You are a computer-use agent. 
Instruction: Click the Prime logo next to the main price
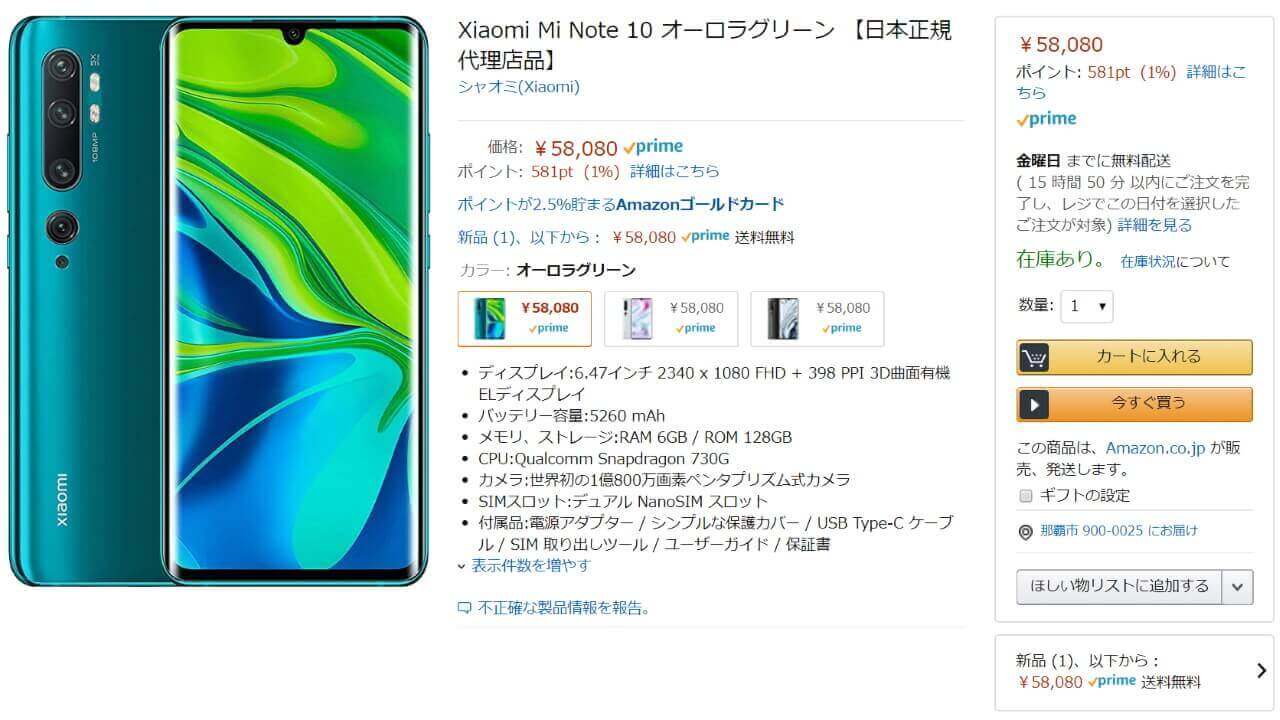click(x=653, y=147)
